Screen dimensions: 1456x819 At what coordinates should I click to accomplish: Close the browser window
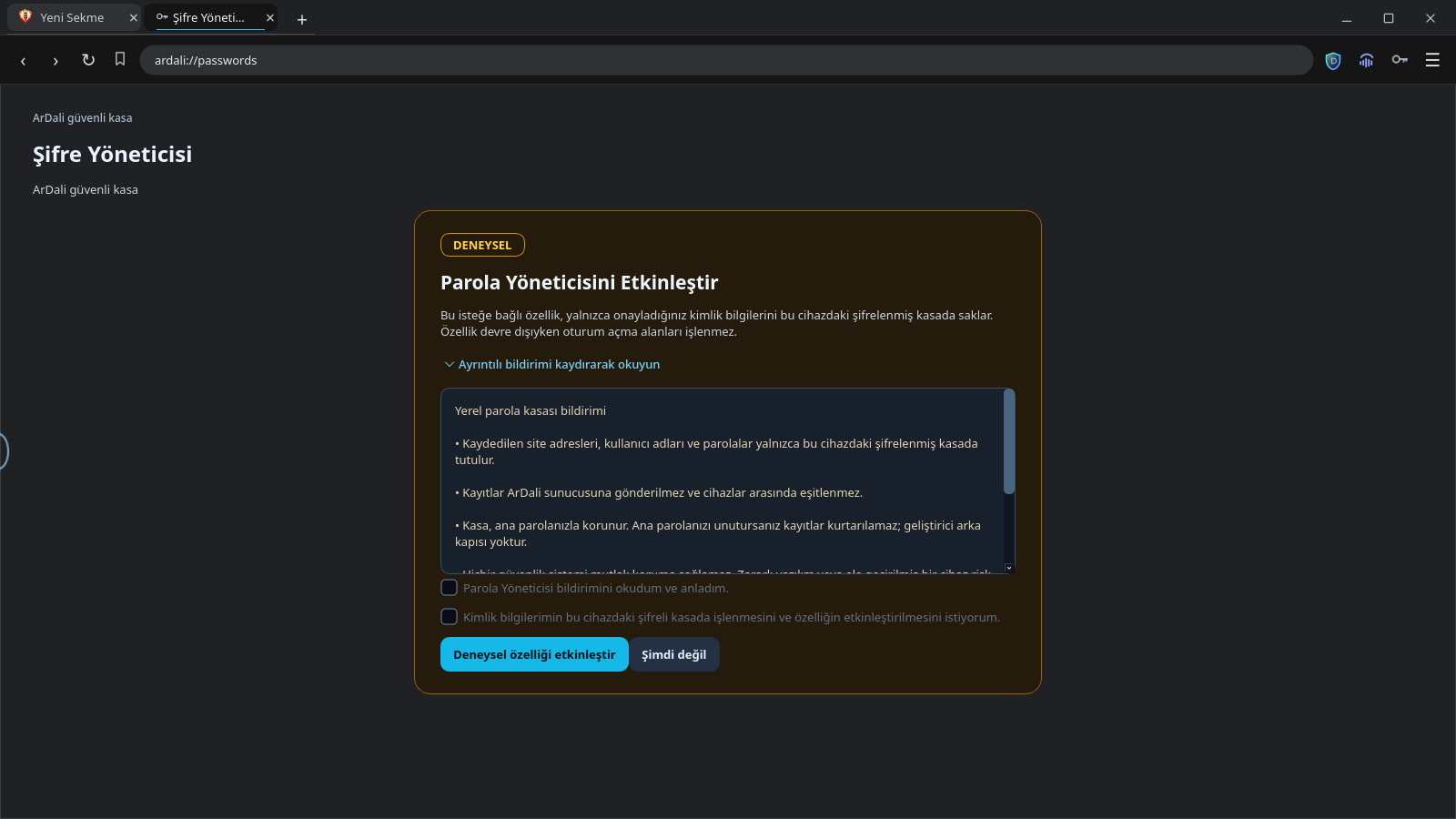pos(1431,18)
